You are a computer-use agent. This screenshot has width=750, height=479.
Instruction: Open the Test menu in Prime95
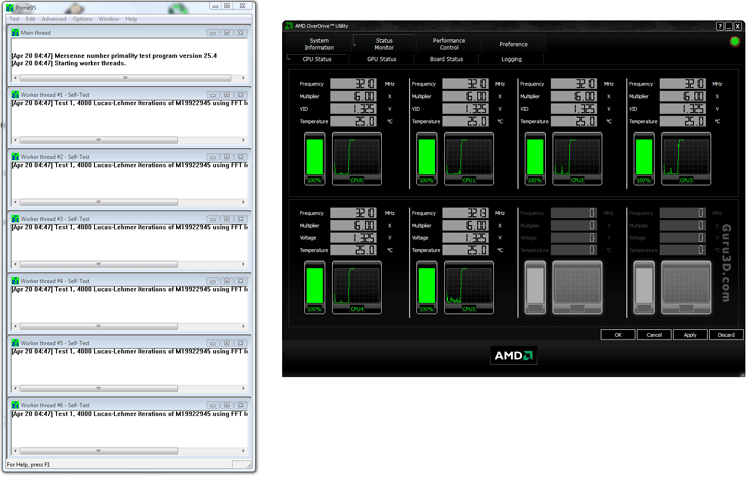pyautogui.click(x=14, y=19)
